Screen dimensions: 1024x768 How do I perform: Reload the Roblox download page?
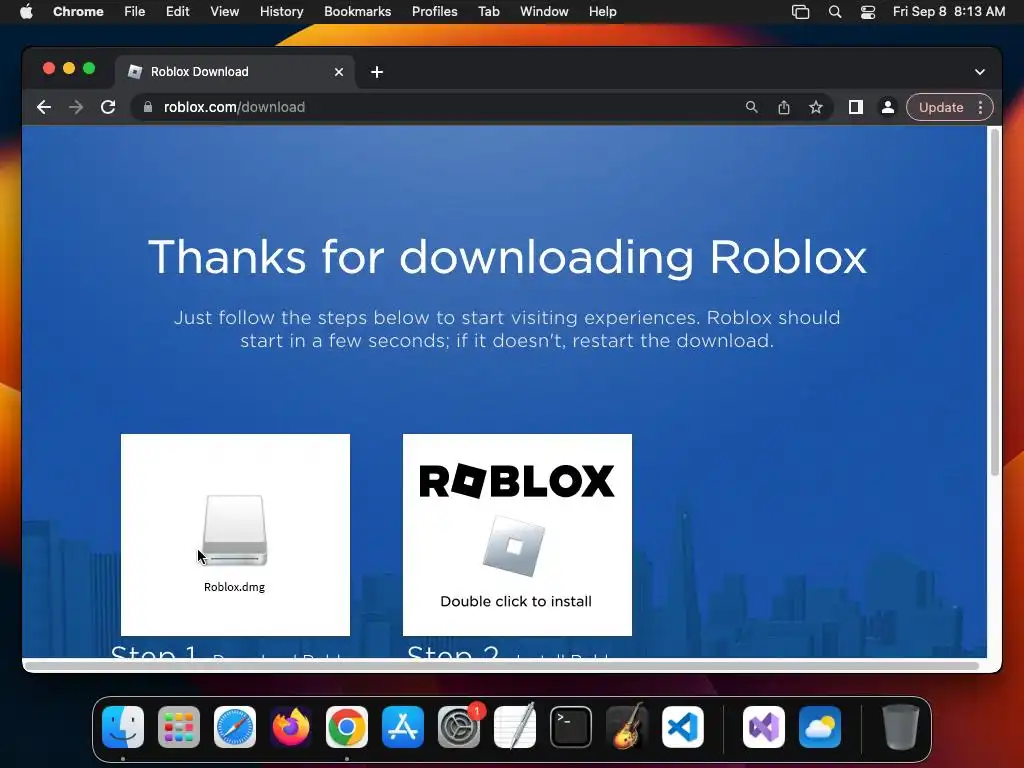click(108, 107)
